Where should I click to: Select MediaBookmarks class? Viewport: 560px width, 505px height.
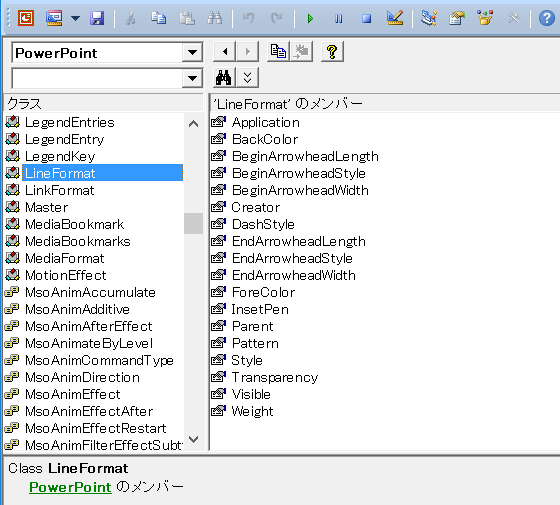[x=78, y=241]
